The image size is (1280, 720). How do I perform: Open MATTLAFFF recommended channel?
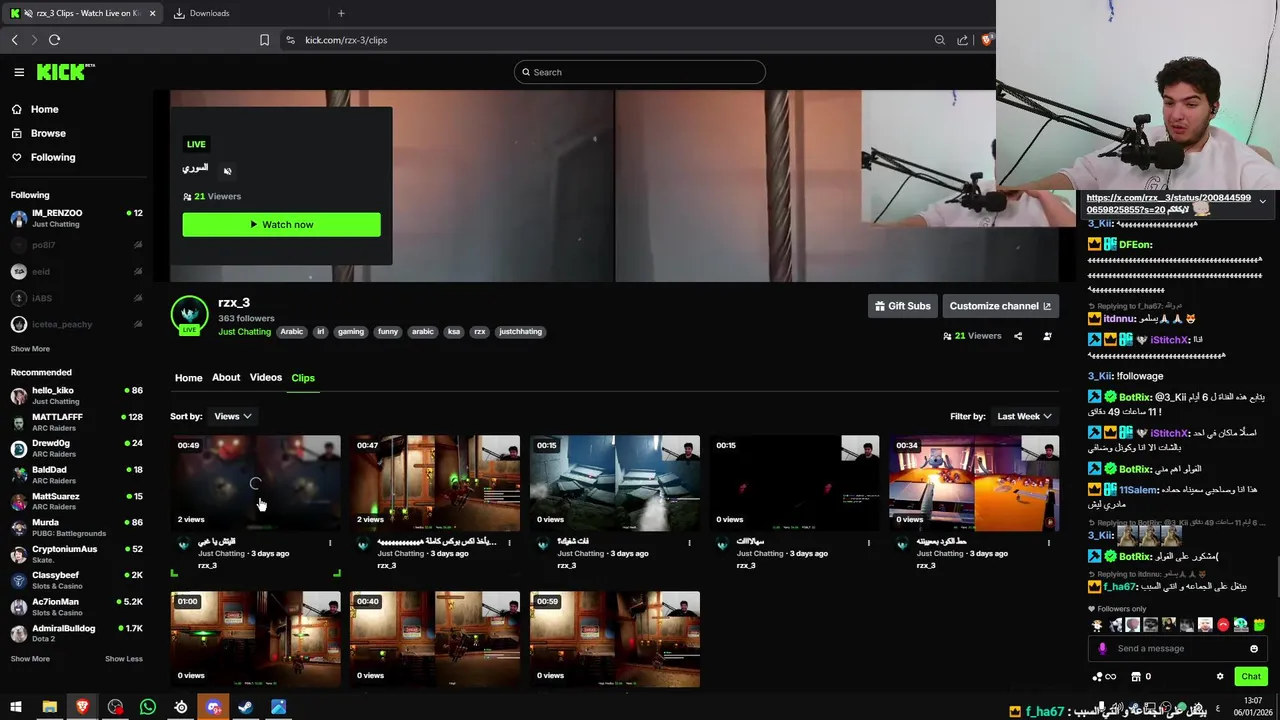77,422
